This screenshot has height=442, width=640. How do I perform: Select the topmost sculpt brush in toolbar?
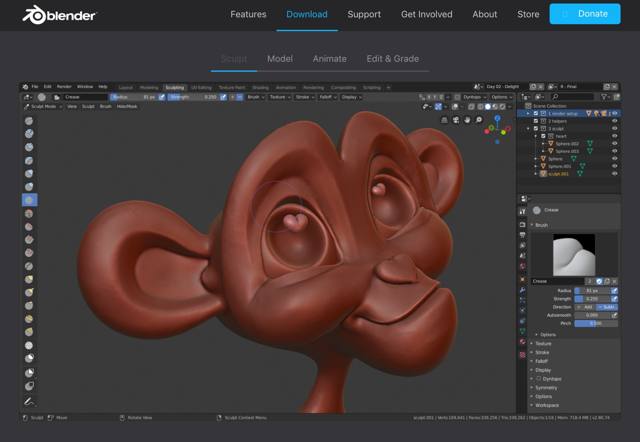coord(30,120)
